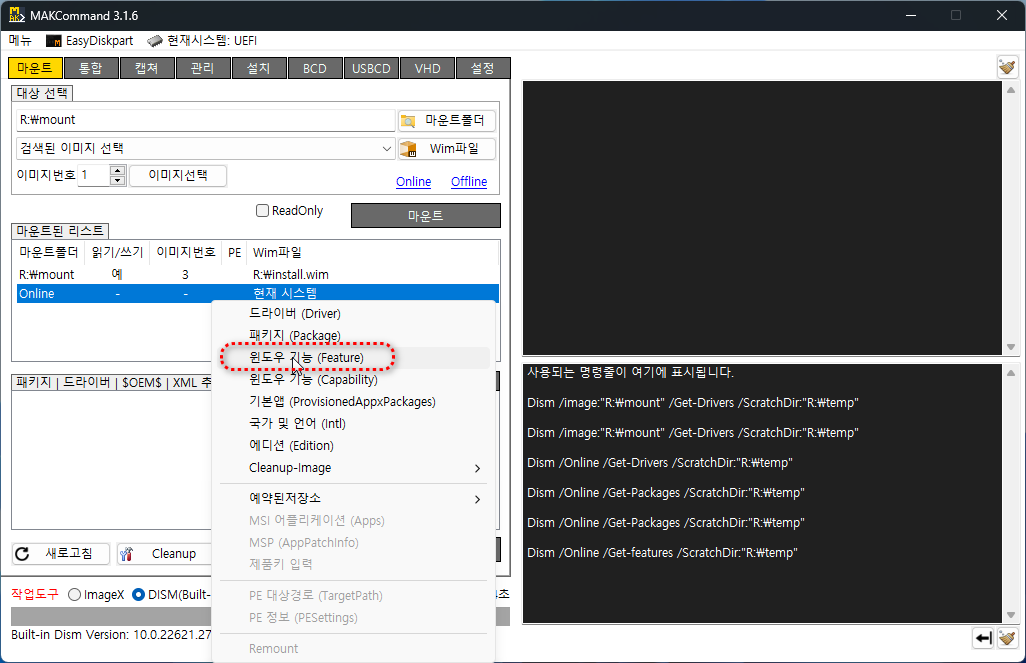
Task: Choose 기본앱 (ProvisionedAppxPackages) menu entry
Action: click(355, 402)
